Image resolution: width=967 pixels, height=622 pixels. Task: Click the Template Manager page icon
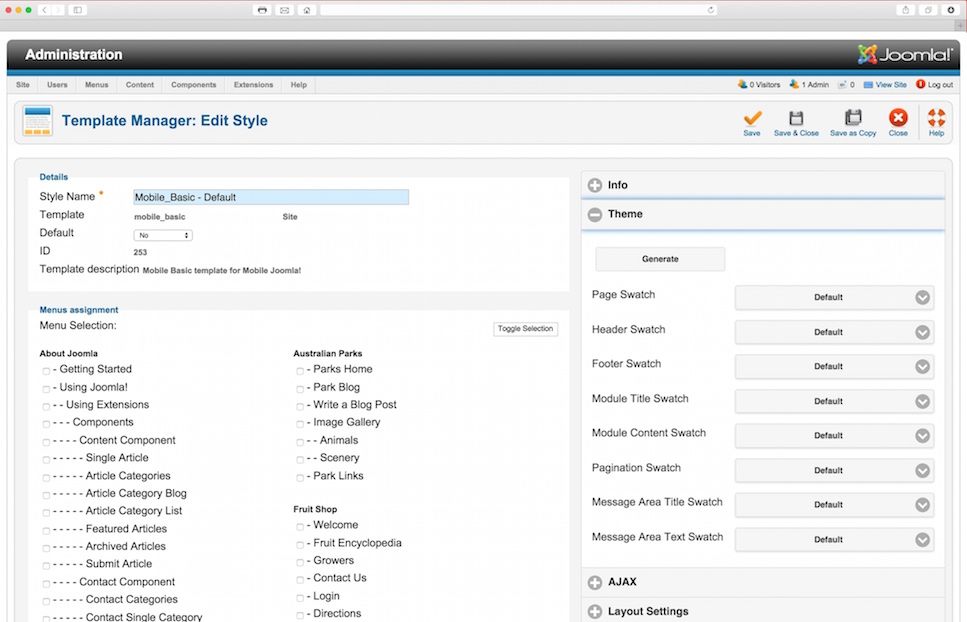click(x=37, y=120)
